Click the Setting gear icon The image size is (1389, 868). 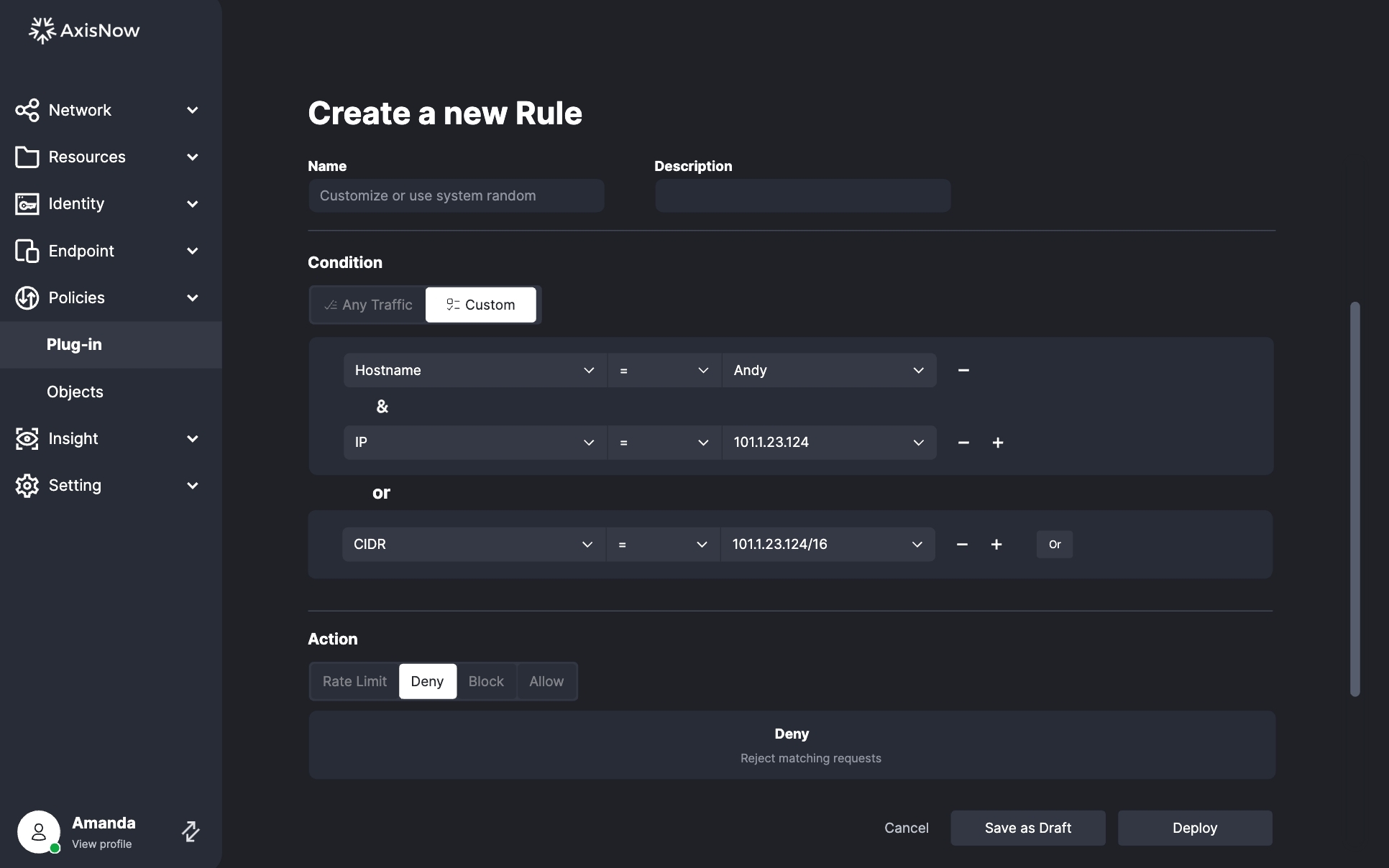(x=27, y=486)
